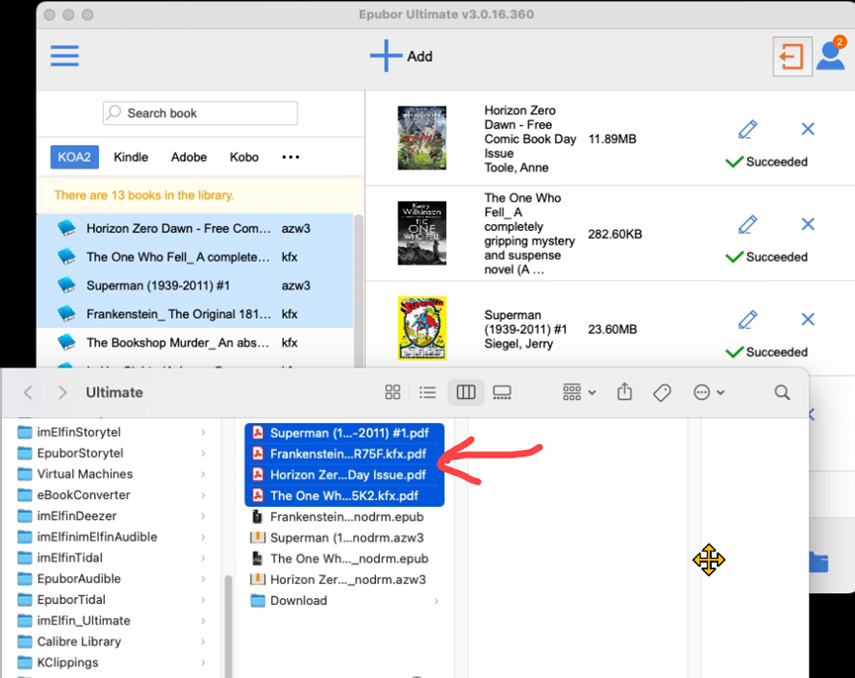Select Virtual Machines folder
The image size is (855, 678).
click(x=112, y=474)
